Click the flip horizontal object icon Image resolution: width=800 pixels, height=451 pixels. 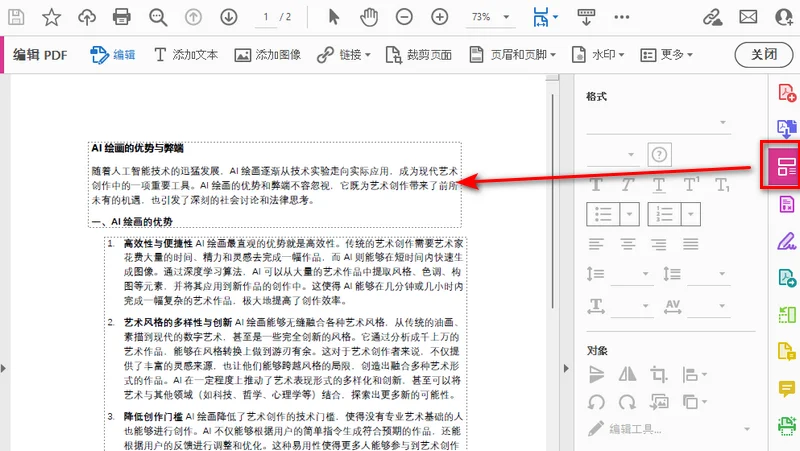[628, 375]
